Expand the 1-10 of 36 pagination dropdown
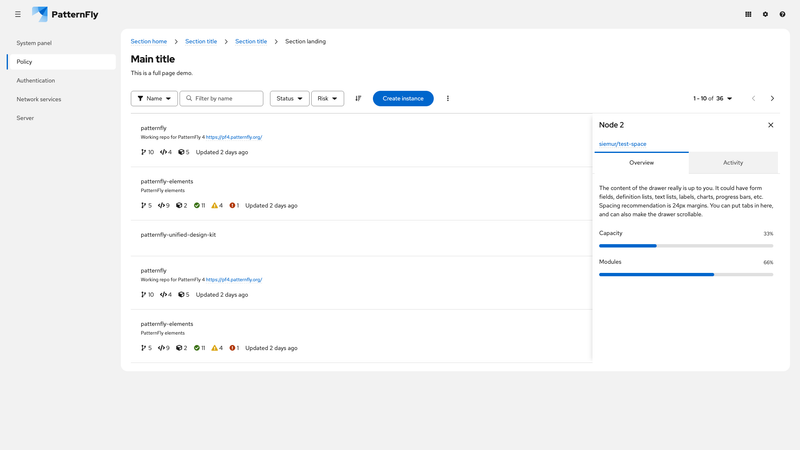Screen dimensions: 800x450 click(x=712, y=98)
